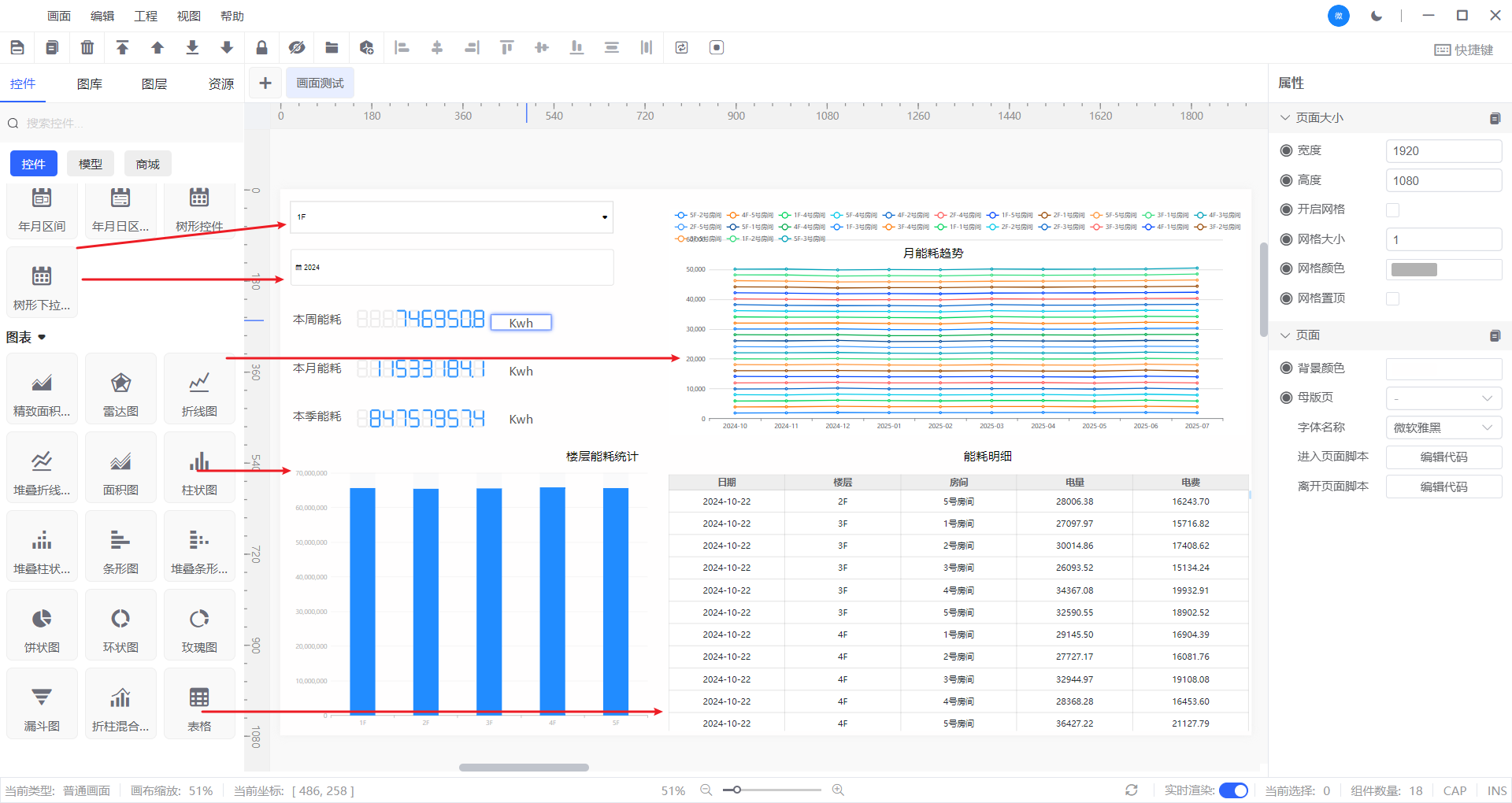1512x803 pixels.
Task: Enable the 开启网格 checkbox
Action: tap(1392, 210)
